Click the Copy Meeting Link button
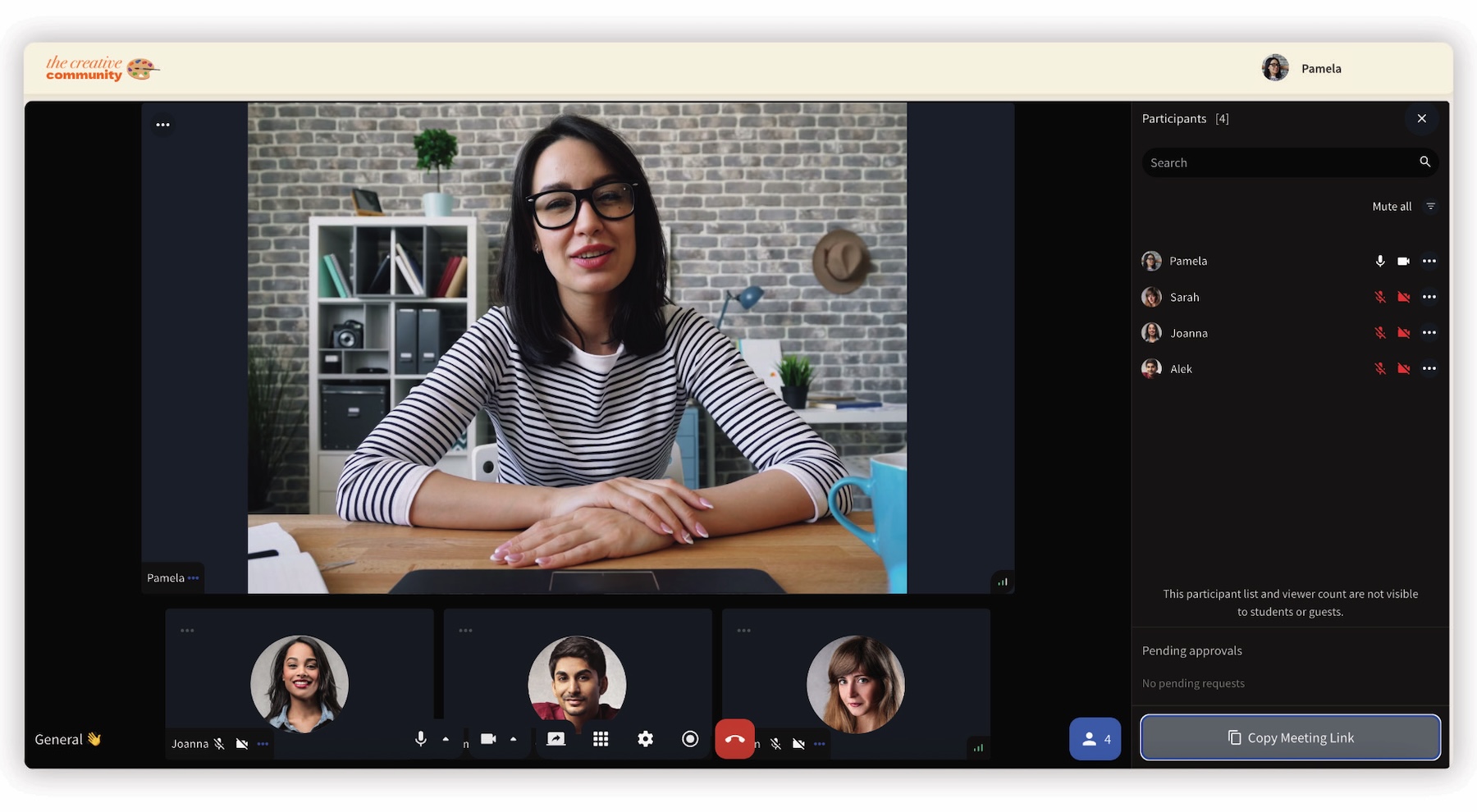 [1290, 737]
